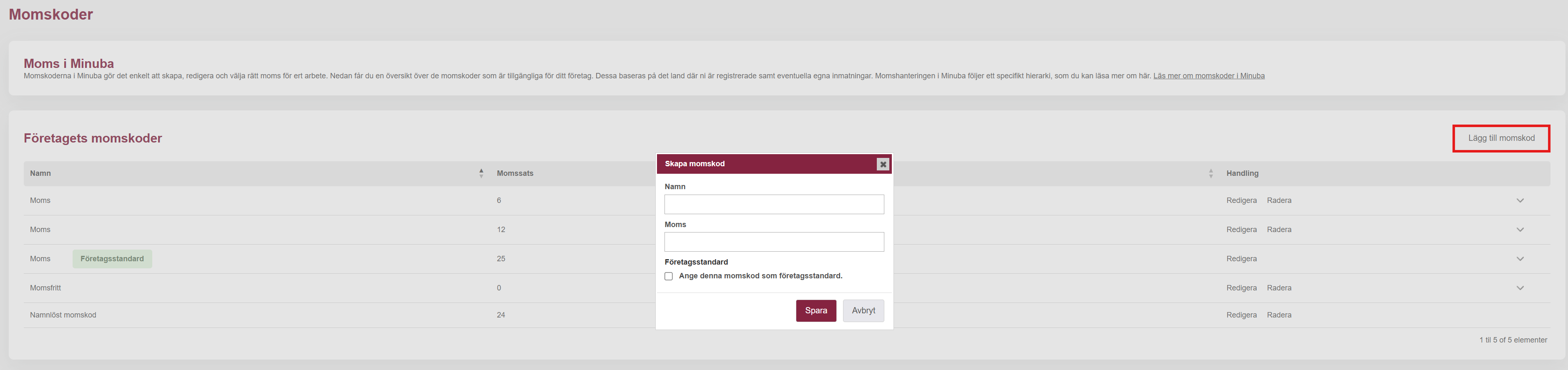Click the Namn column header
This screenshot has width=1568, height=370.
point(40,173)
